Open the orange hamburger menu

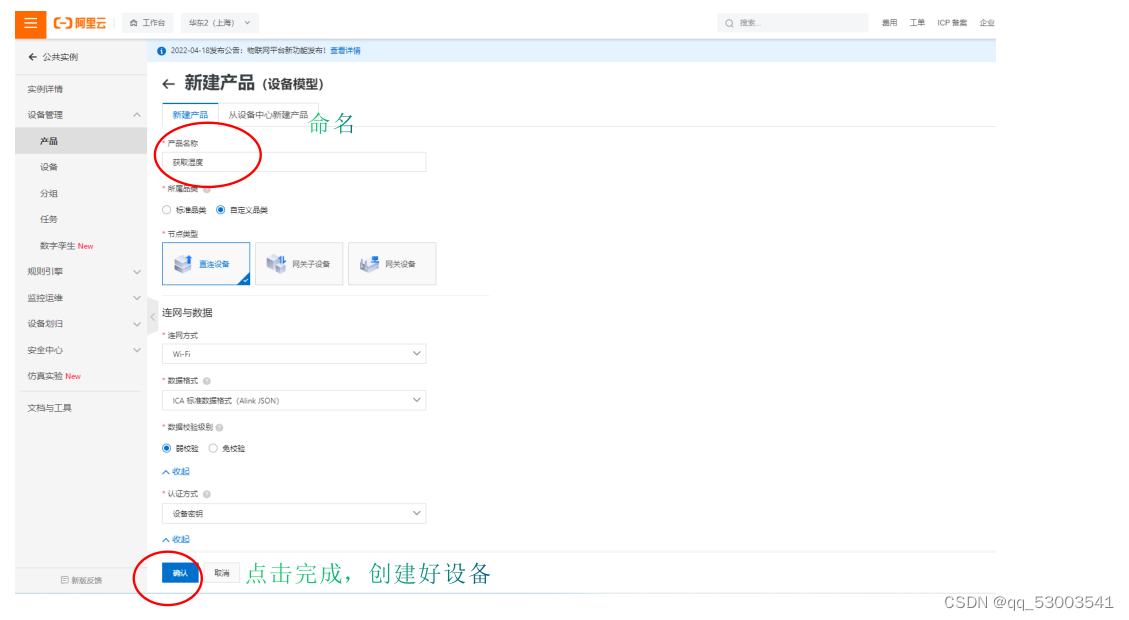click(30, 23)
